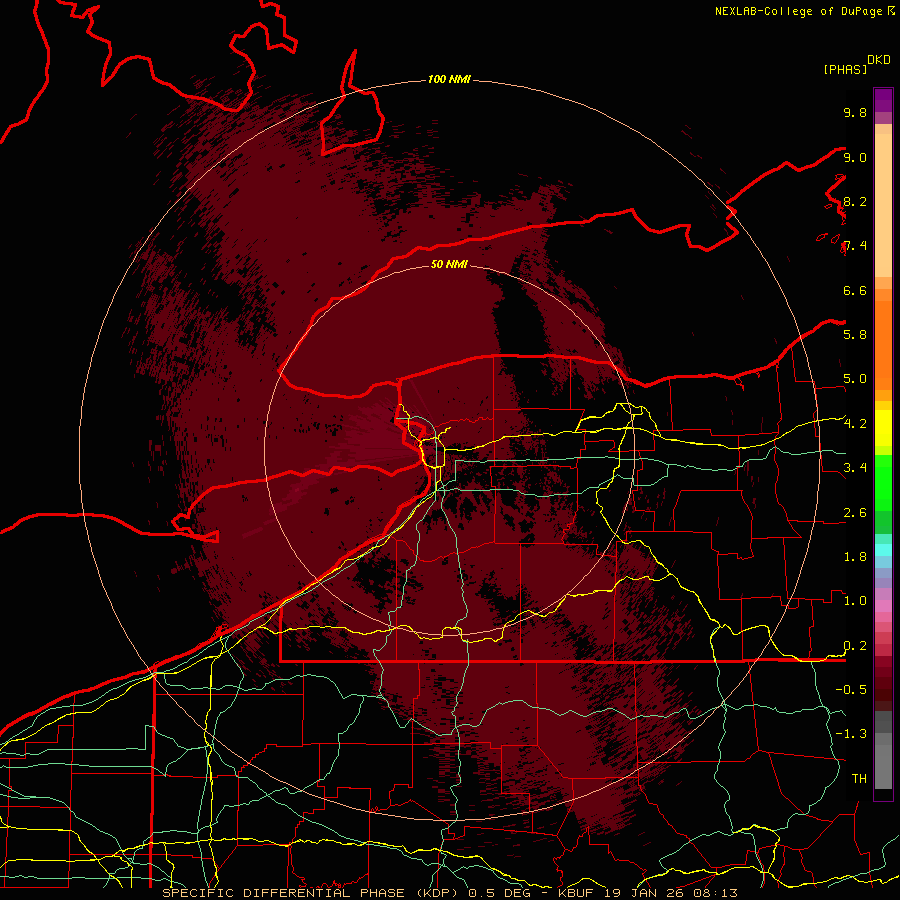
Task: Click the bright green segment of the color bar
Action: tap(883, 482)
